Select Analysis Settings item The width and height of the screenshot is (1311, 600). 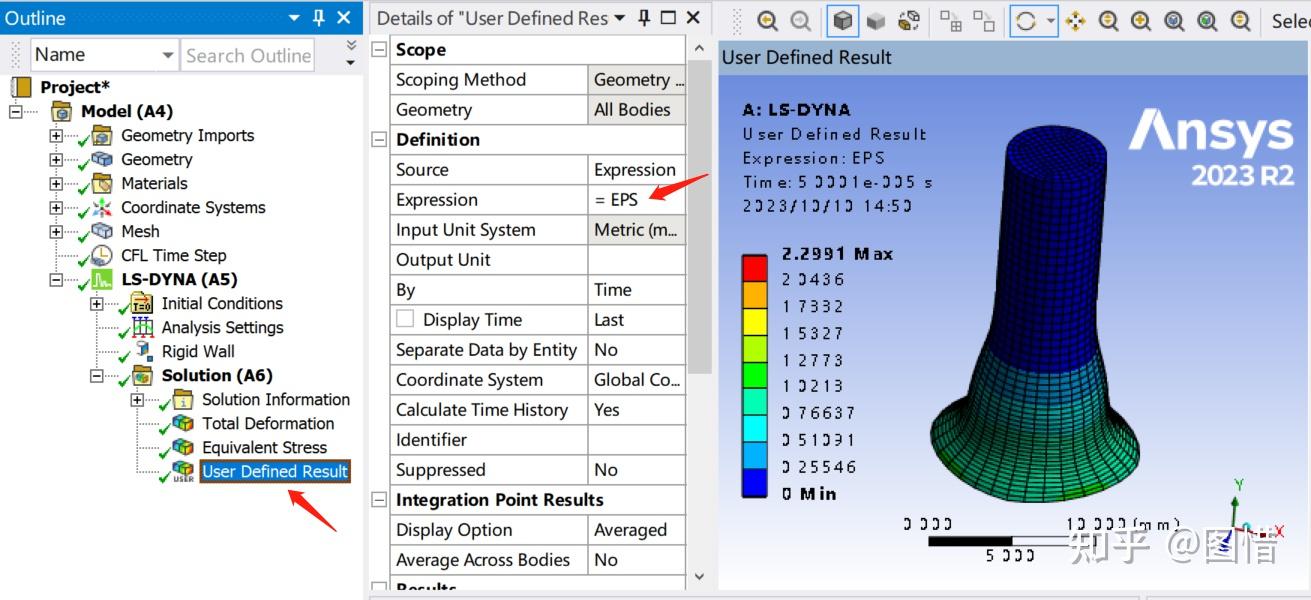click(222, 327)
